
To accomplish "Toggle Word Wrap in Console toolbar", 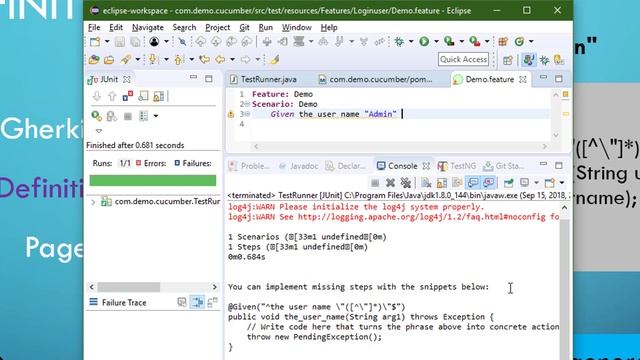I will [457, 183].
